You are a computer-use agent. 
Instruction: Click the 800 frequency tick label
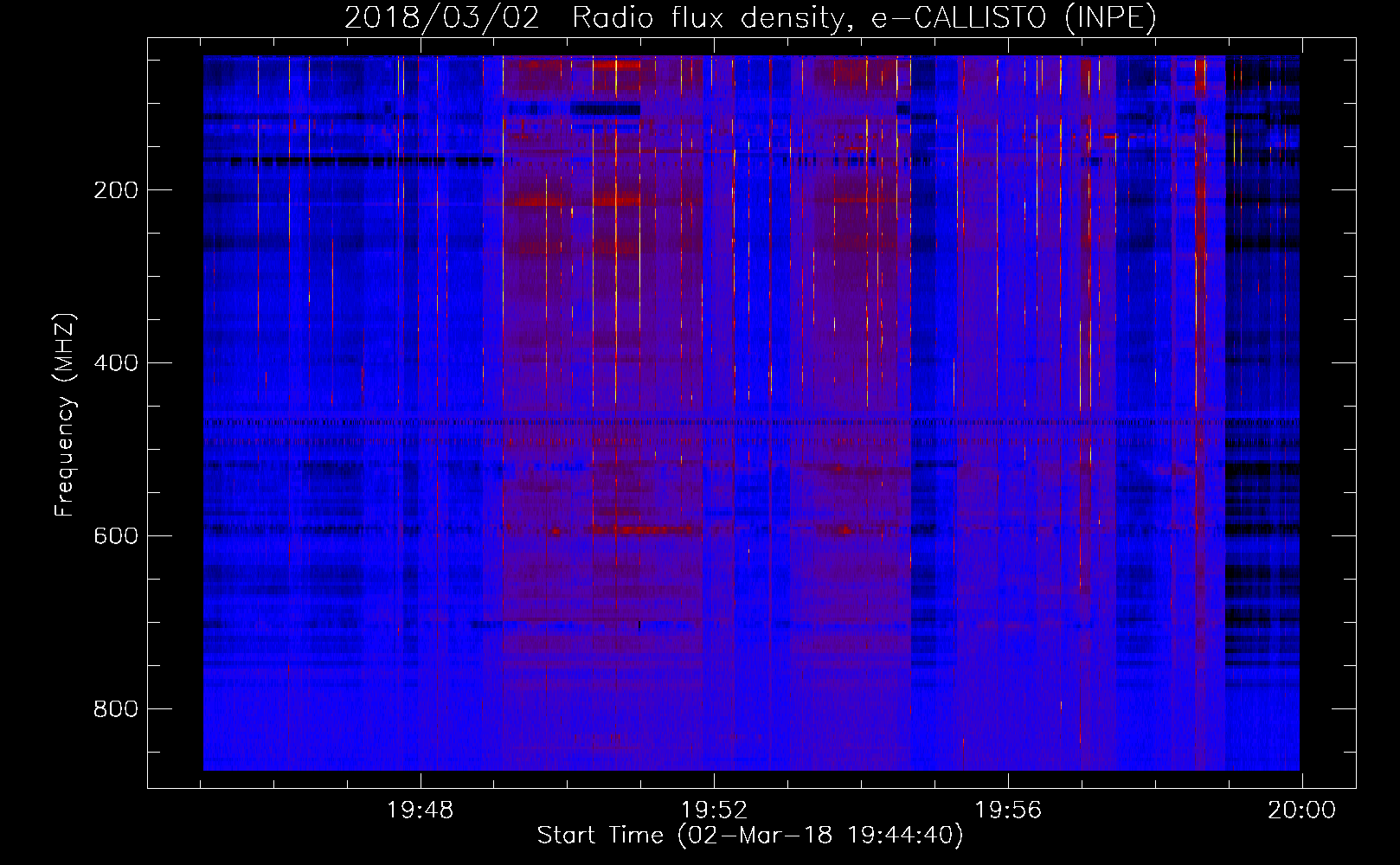click(116, 709)
